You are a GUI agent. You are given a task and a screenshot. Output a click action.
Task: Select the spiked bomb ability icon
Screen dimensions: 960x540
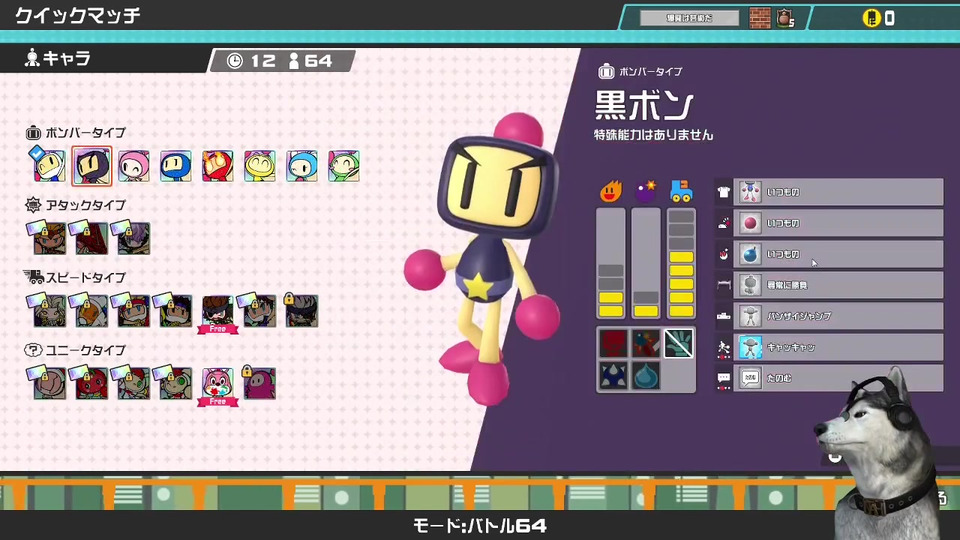coord(613,375)
